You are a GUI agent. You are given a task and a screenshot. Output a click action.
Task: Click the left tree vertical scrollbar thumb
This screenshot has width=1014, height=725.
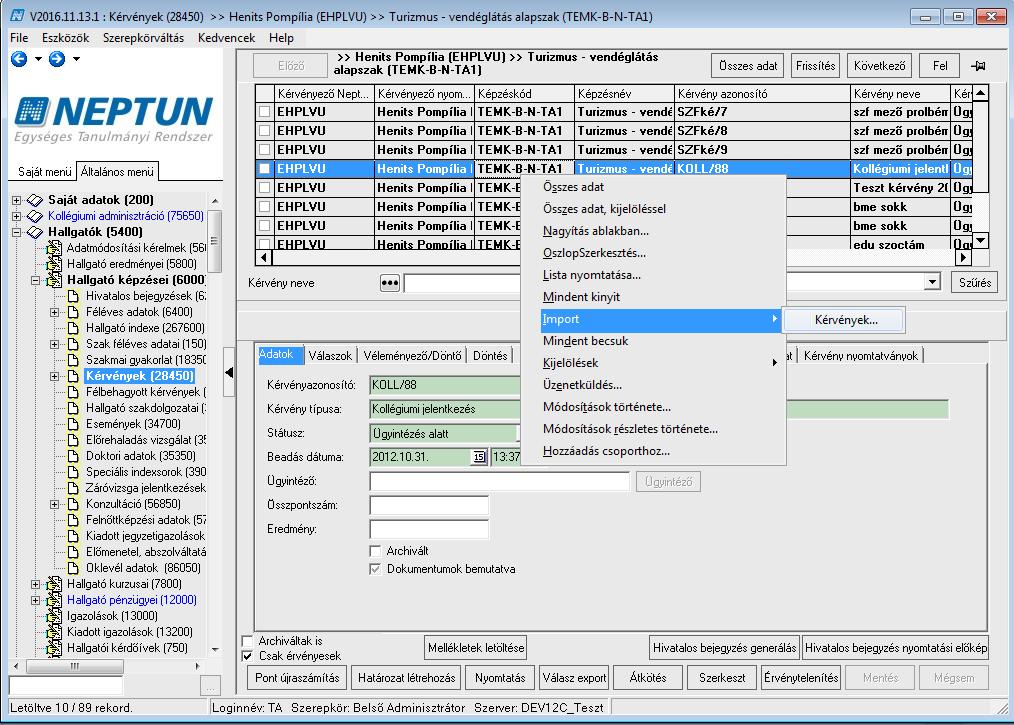click(x=215, y=241)
